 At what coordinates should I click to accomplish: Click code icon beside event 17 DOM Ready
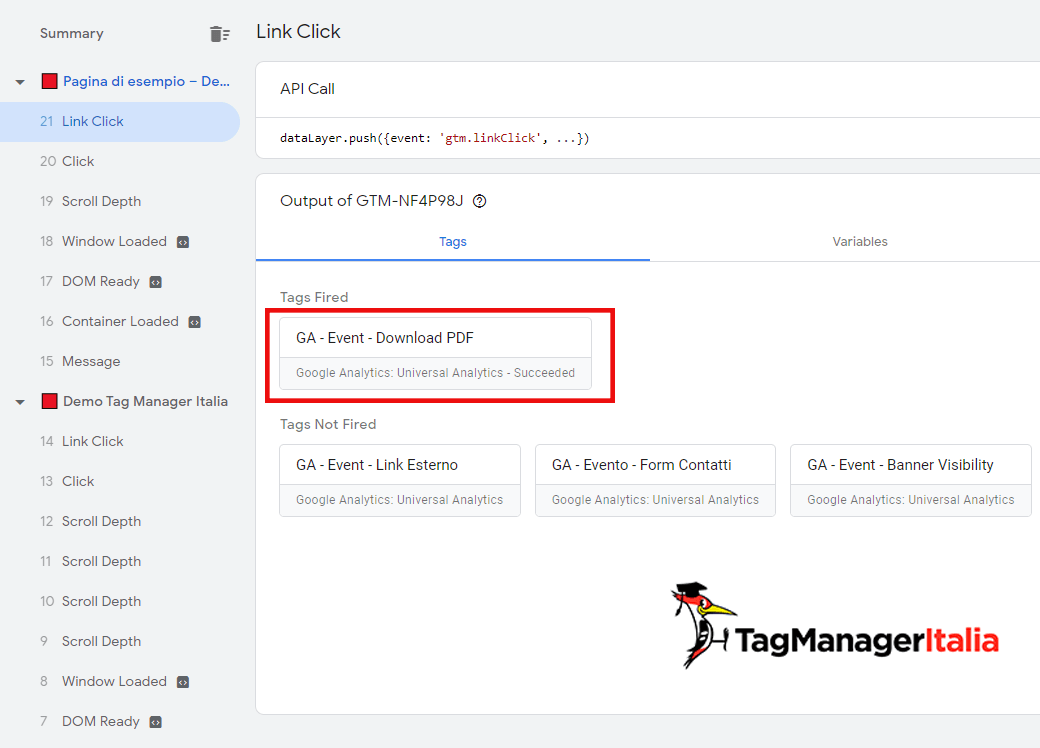pos(156,282)
